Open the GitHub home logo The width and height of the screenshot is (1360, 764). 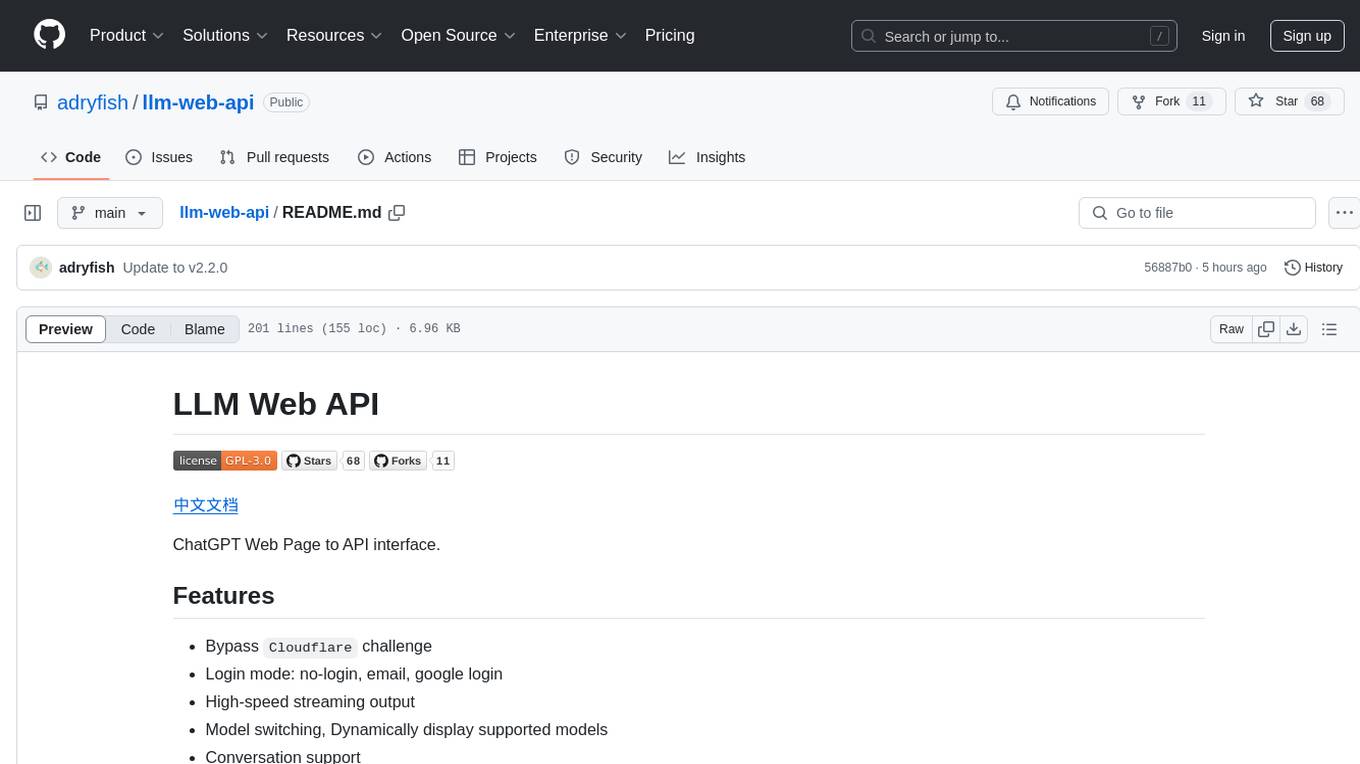49,35
